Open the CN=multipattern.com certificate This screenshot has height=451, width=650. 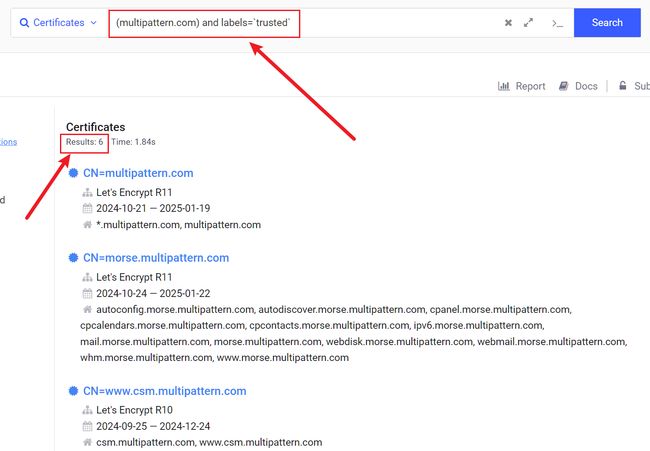138,173
